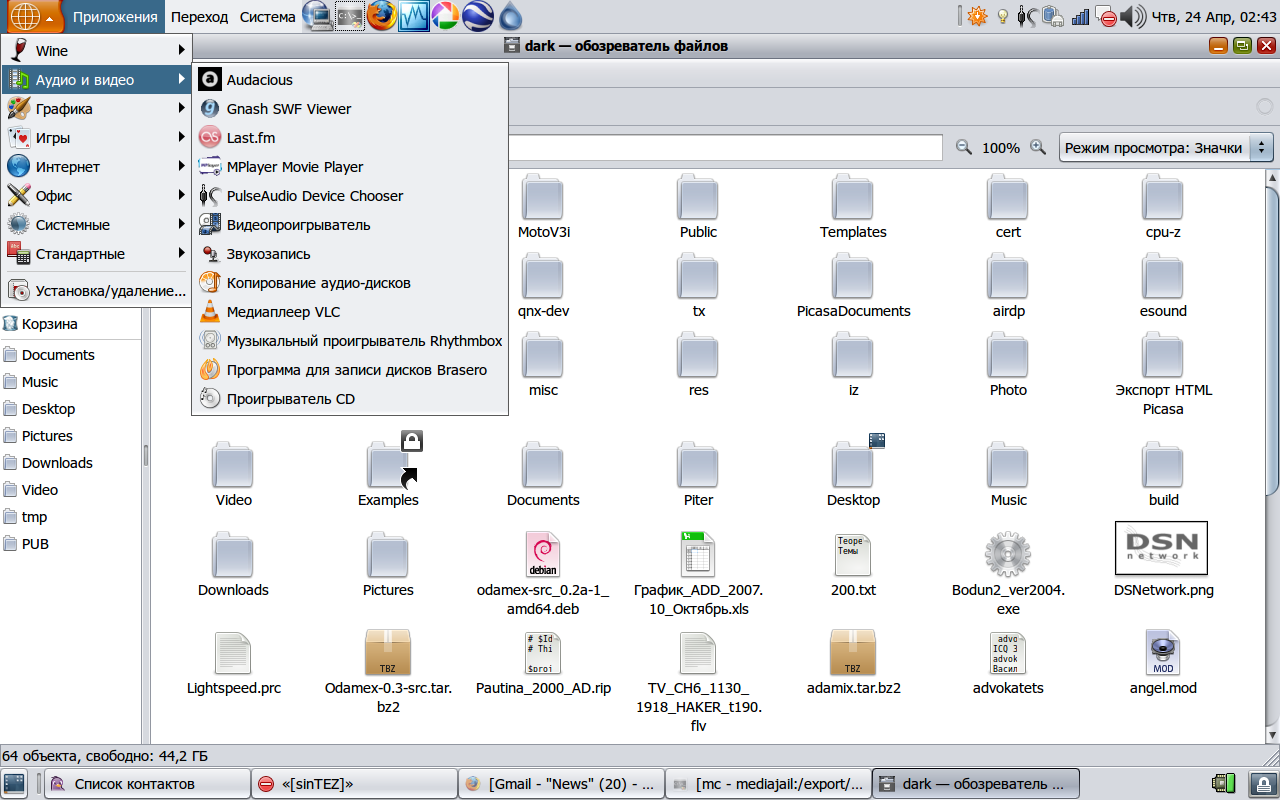Click the volume speaker icon in tray
The height and width of the screenshot is (800, 1280).
[1132, 16]
